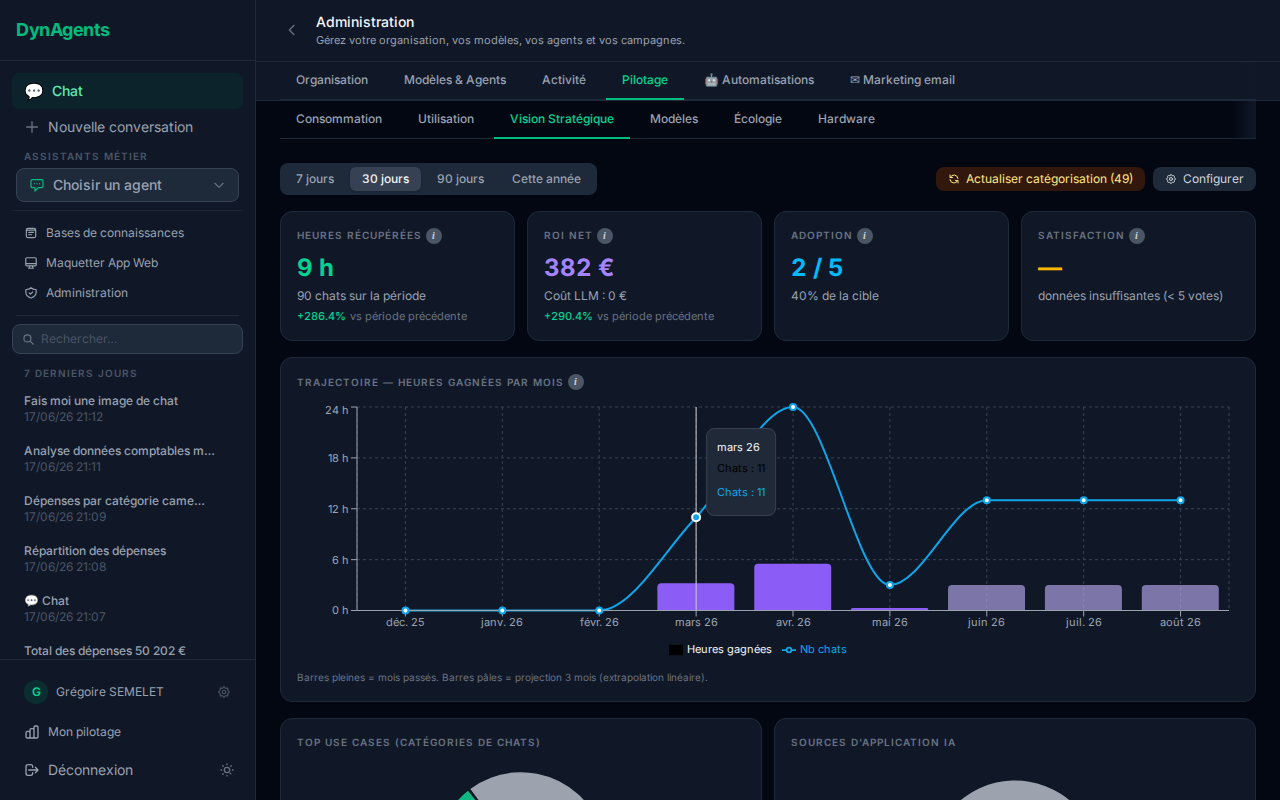Screen dimensions: 1280x800
Task: Click the Chat button in sidebar
Action: (x=127, y=91)
